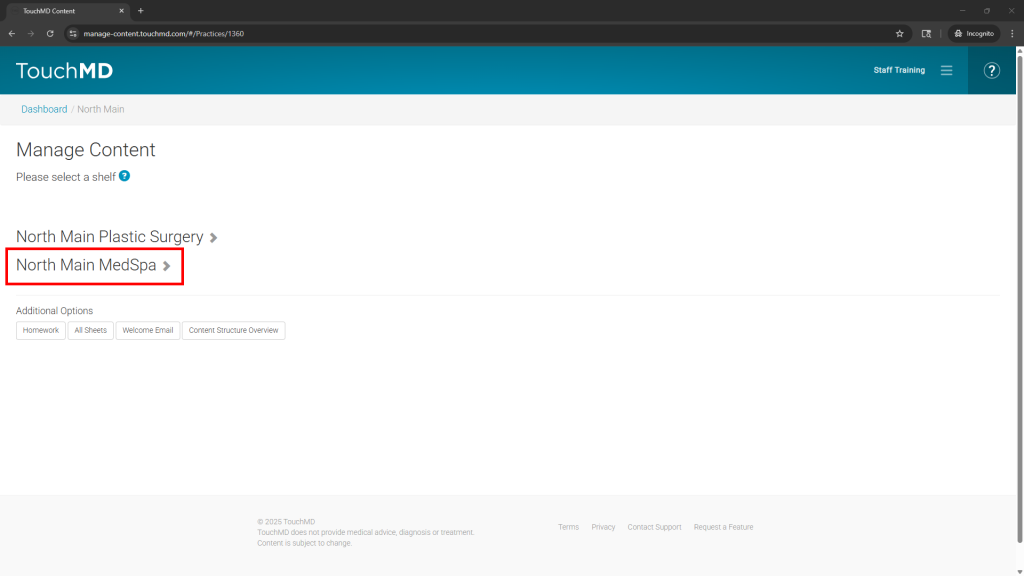The image size is (1024, 576).
Task: Open the Chrome three-dot menu
Action: 1012,33
